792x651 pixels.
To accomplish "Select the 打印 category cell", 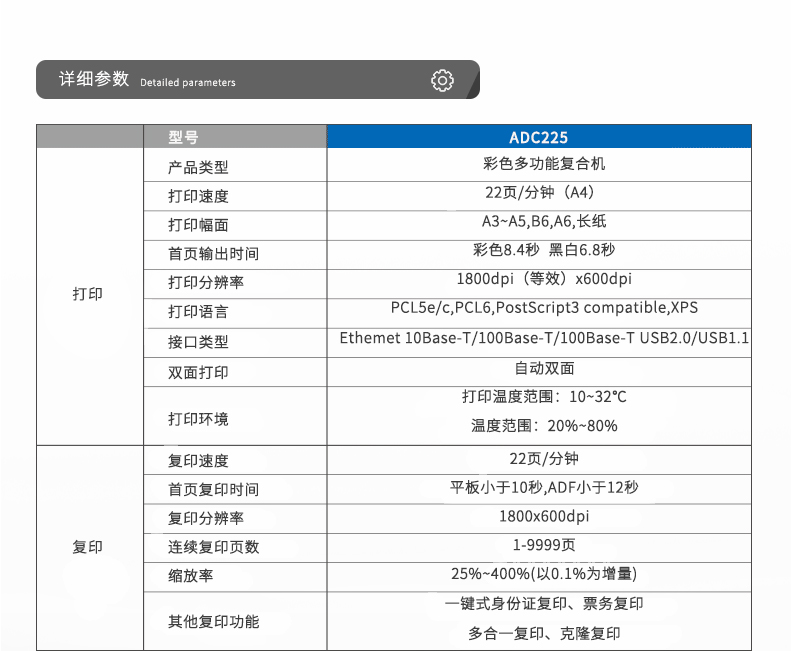I will coord(88,294).
